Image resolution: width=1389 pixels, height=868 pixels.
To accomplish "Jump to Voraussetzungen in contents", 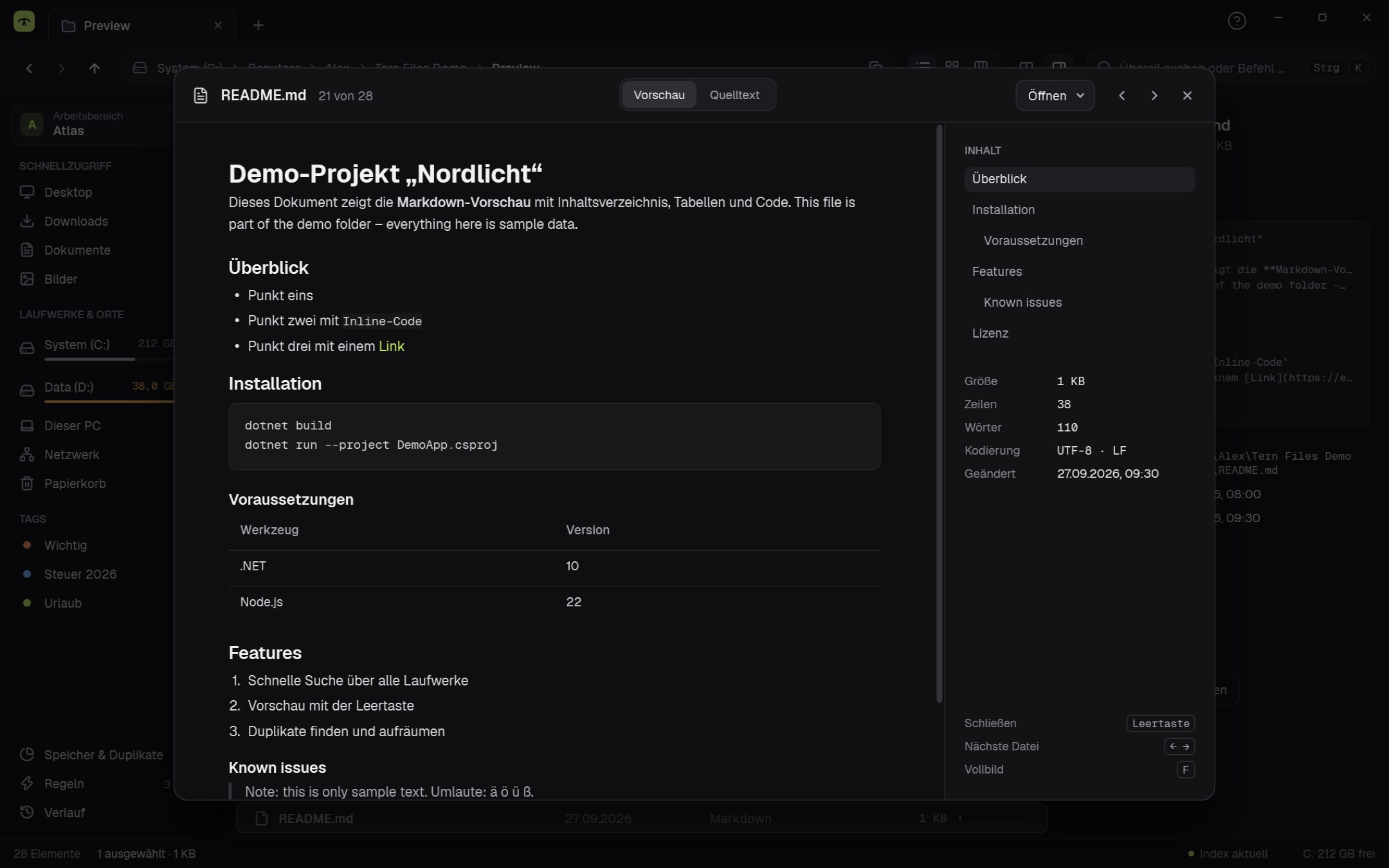I will point(1079,240).
